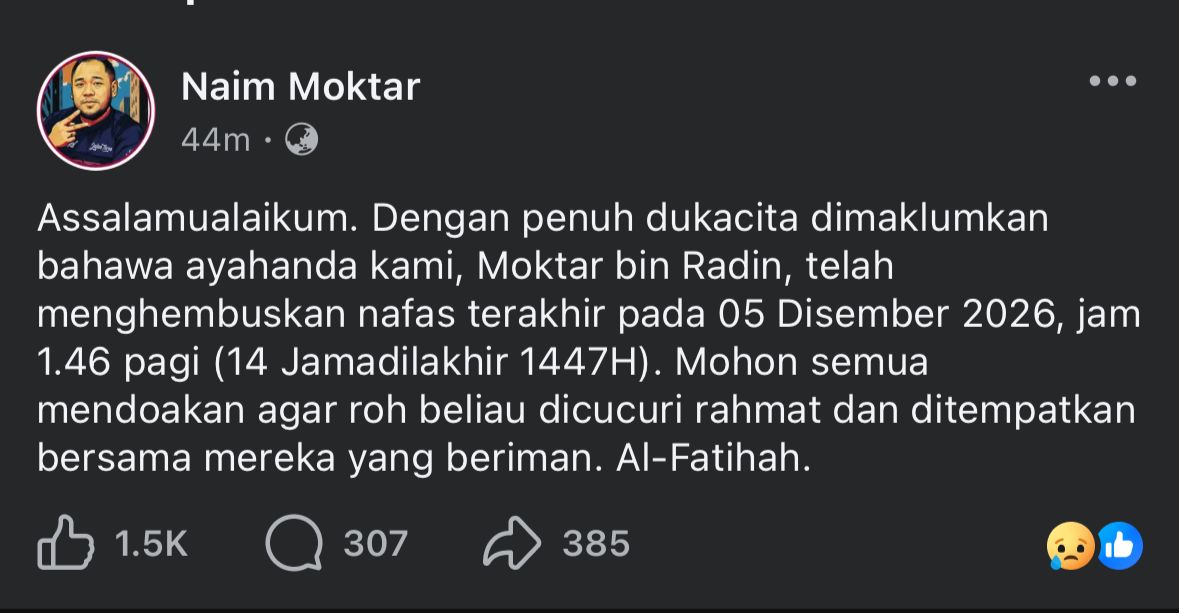This screenshot has width=1179, height=613.
Task: View the 1.5K likes count
Action: click(151, 544)
